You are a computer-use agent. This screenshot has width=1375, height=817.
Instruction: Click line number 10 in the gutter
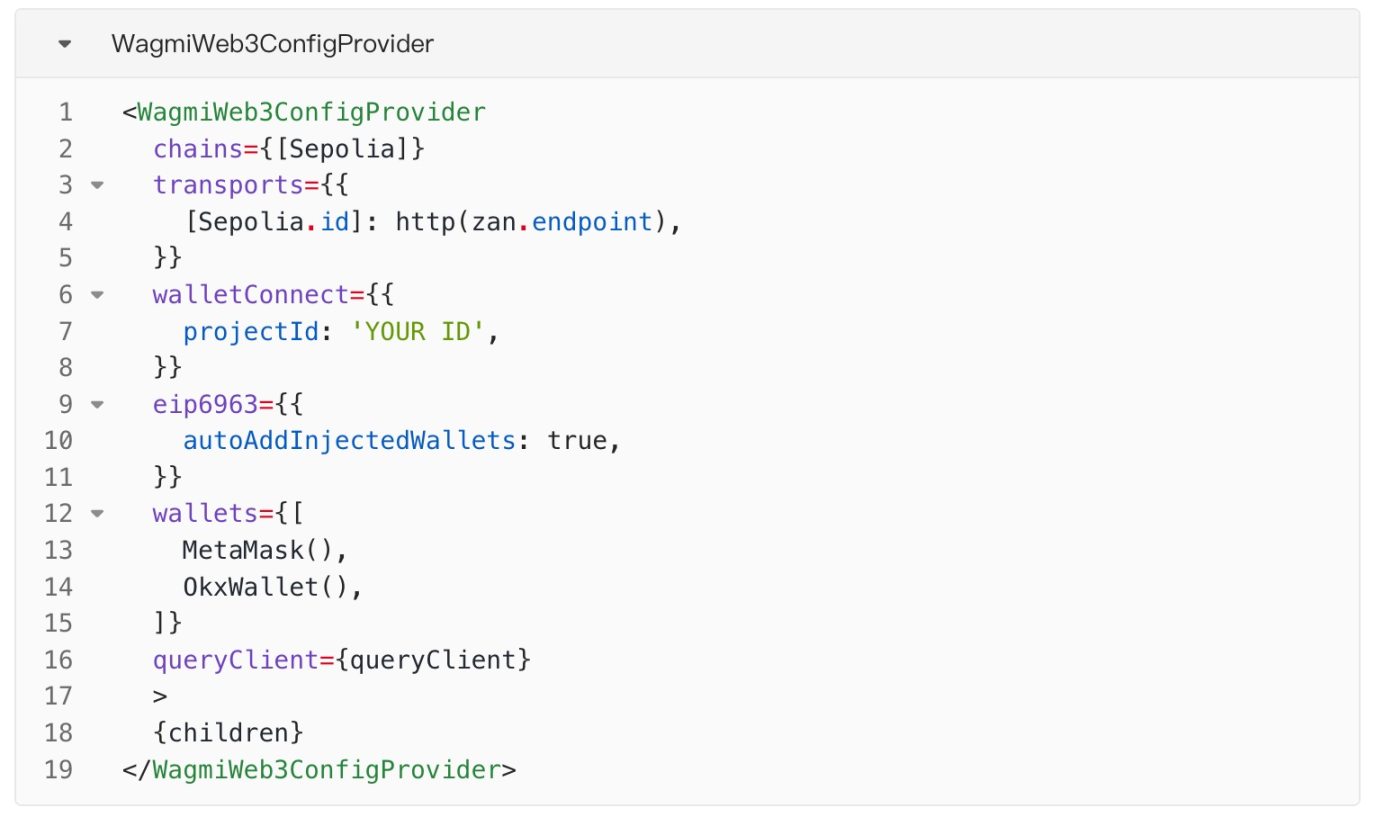pyautogui.click(x=59, y=441)
